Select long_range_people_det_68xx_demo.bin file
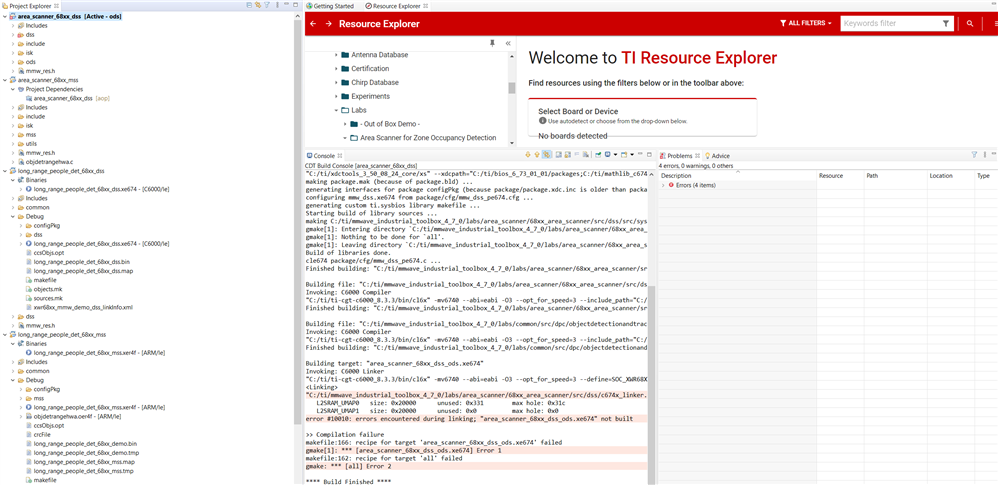 (85, 443)
